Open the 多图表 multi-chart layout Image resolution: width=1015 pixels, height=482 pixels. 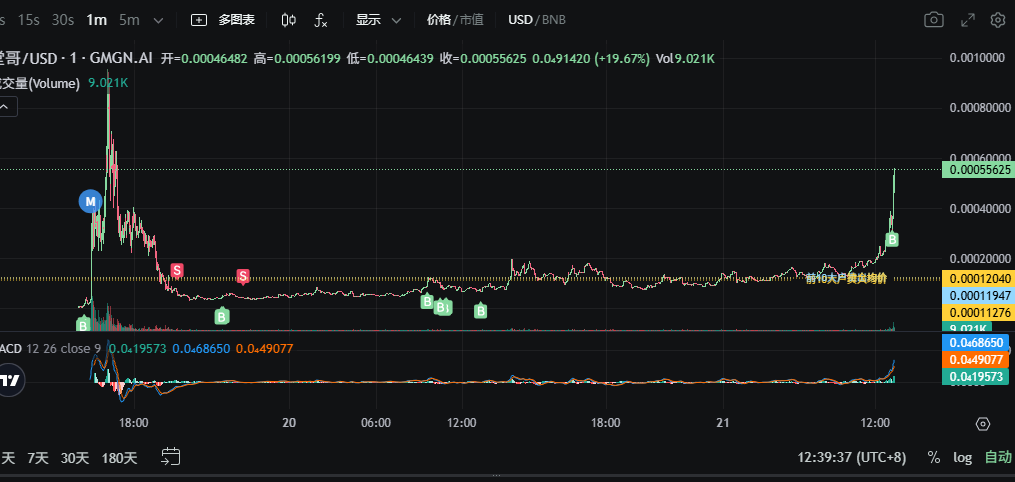[226, 20]
